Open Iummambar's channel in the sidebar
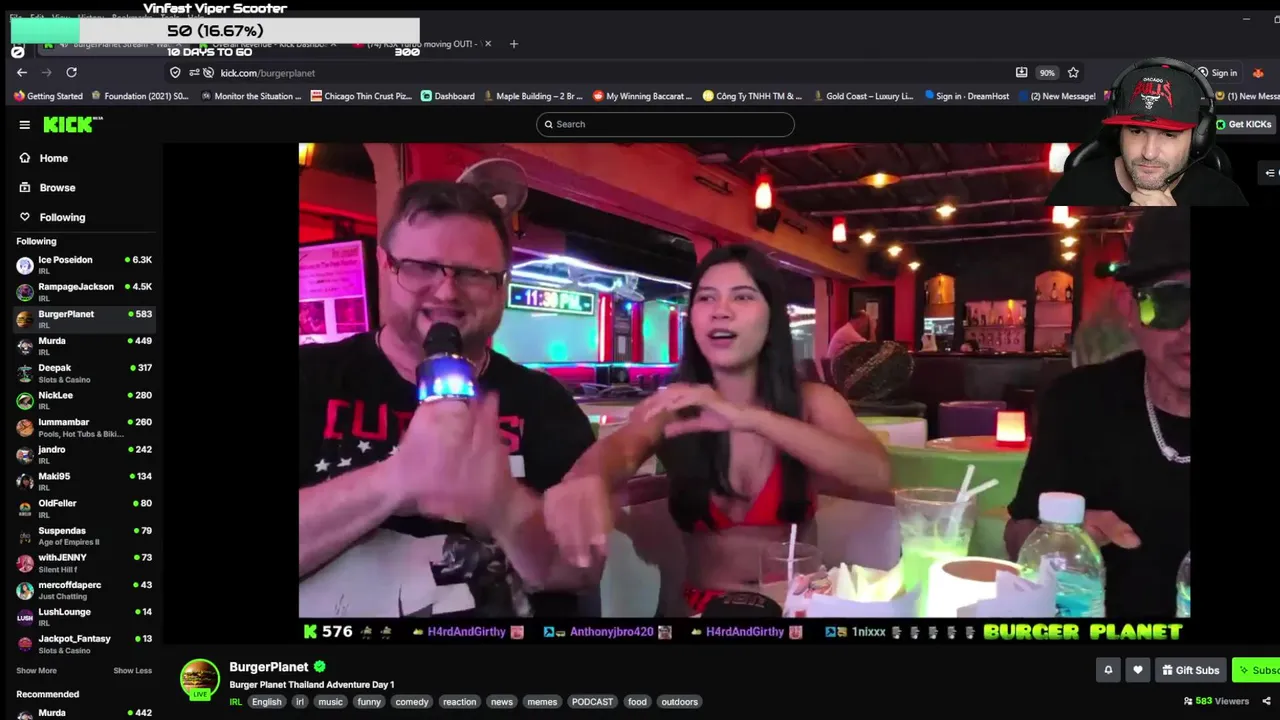This screenshot has height=720, width=1280. tap(84, 428)
